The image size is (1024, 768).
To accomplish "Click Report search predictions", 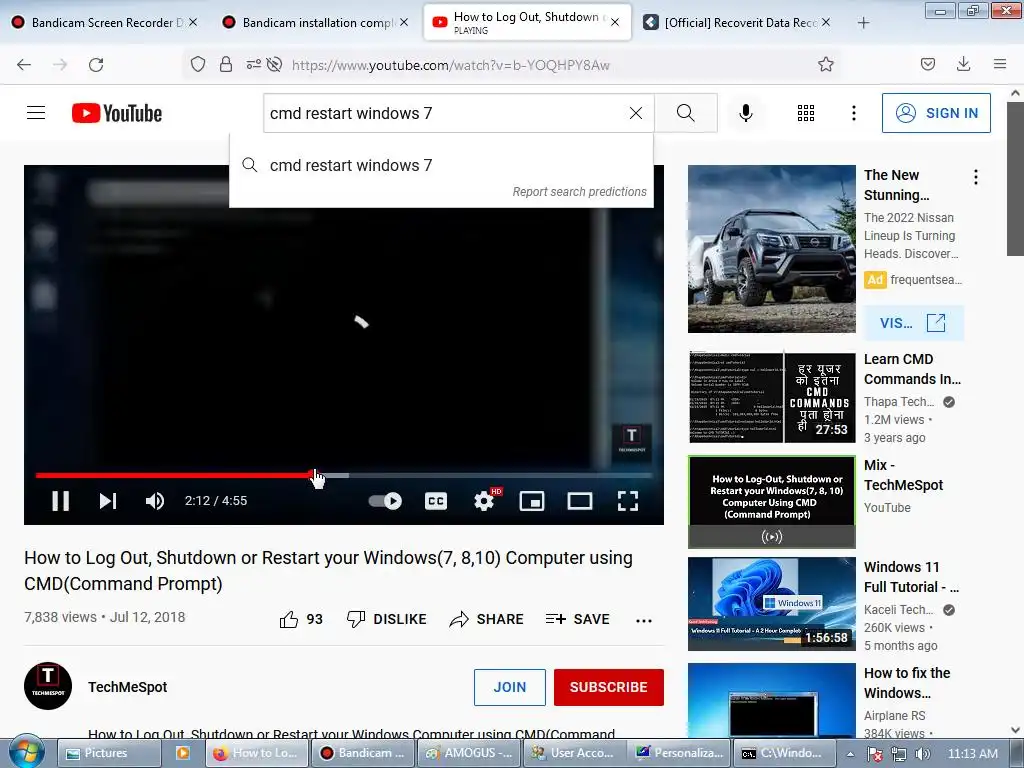I will pos(579,192).
